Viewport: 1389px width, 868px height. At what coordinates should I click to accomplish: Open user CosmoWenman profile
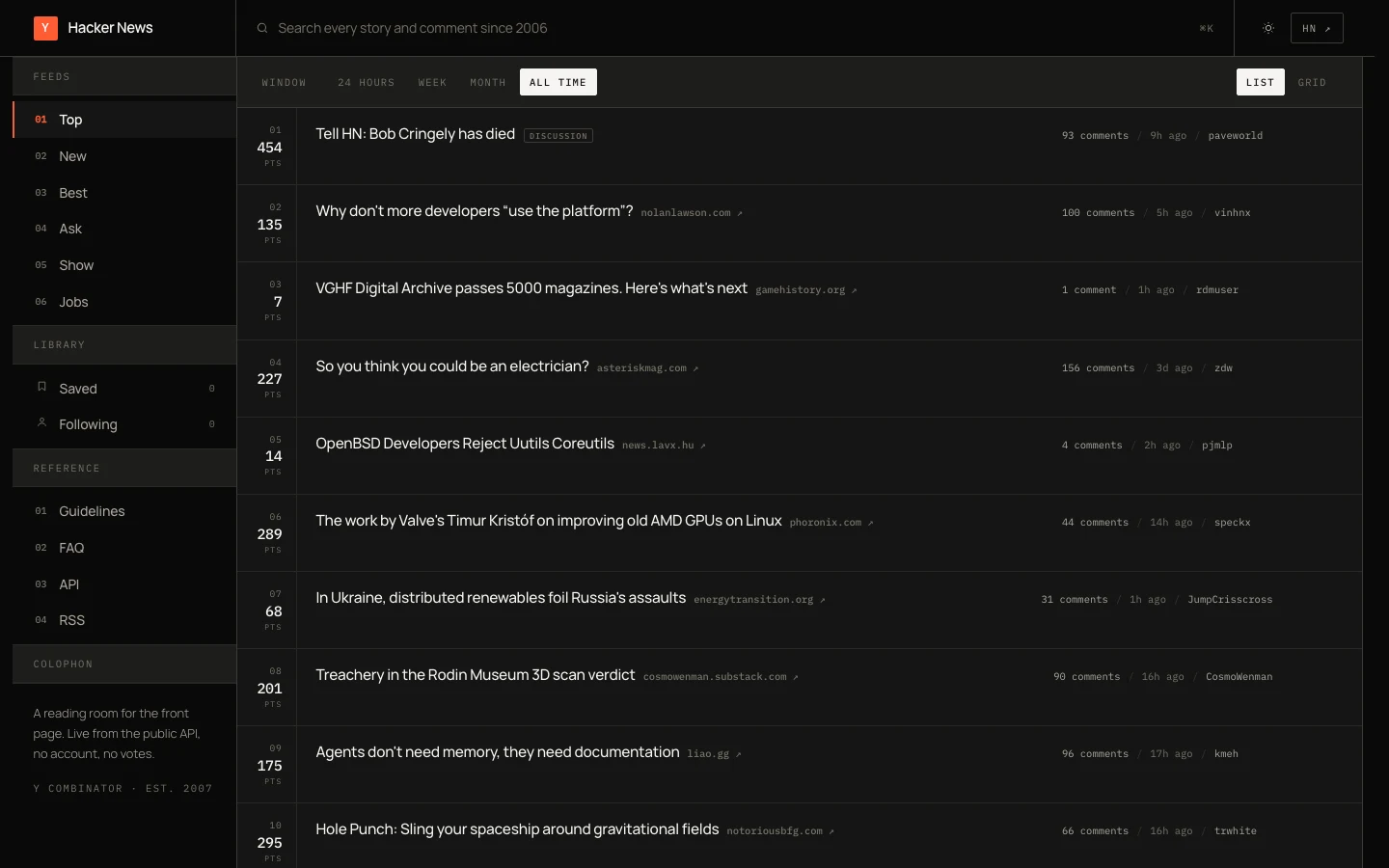pyautogui.click(x=1239, y=677)
